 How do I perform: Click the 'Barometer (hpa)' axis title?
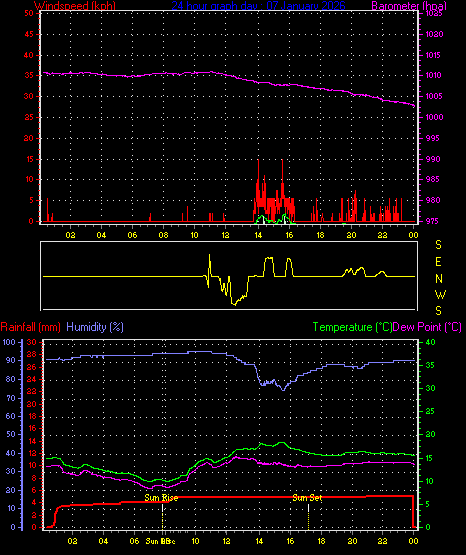(409, 6)
